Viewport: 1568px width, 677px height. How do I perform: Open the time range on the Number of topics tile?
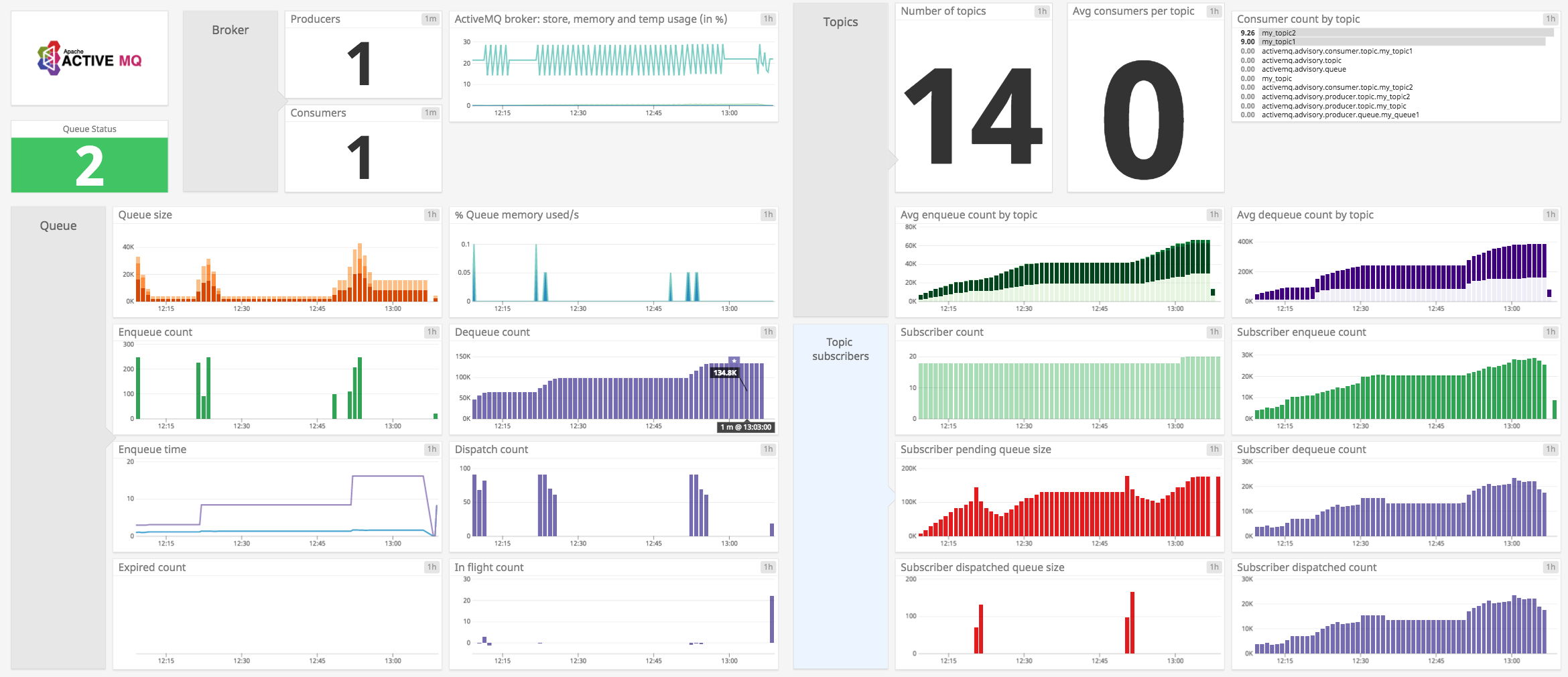1042,11
